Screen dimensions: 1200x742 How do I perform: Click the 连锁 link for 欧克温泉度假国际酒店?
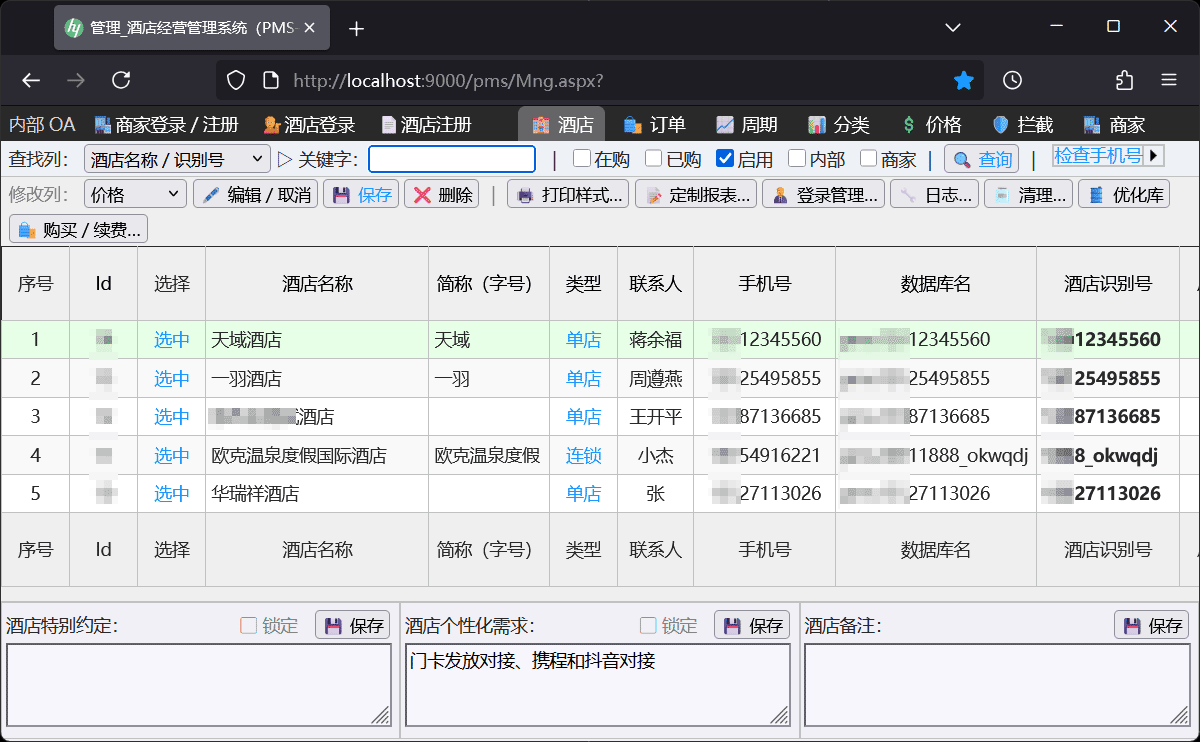(583, 455)
